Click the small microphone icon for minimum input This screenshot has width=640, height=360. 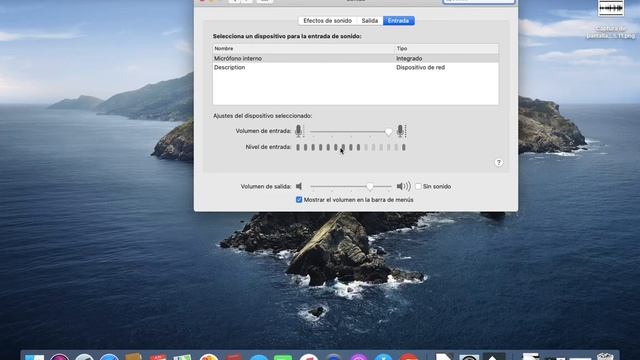(x=299, y=131)
